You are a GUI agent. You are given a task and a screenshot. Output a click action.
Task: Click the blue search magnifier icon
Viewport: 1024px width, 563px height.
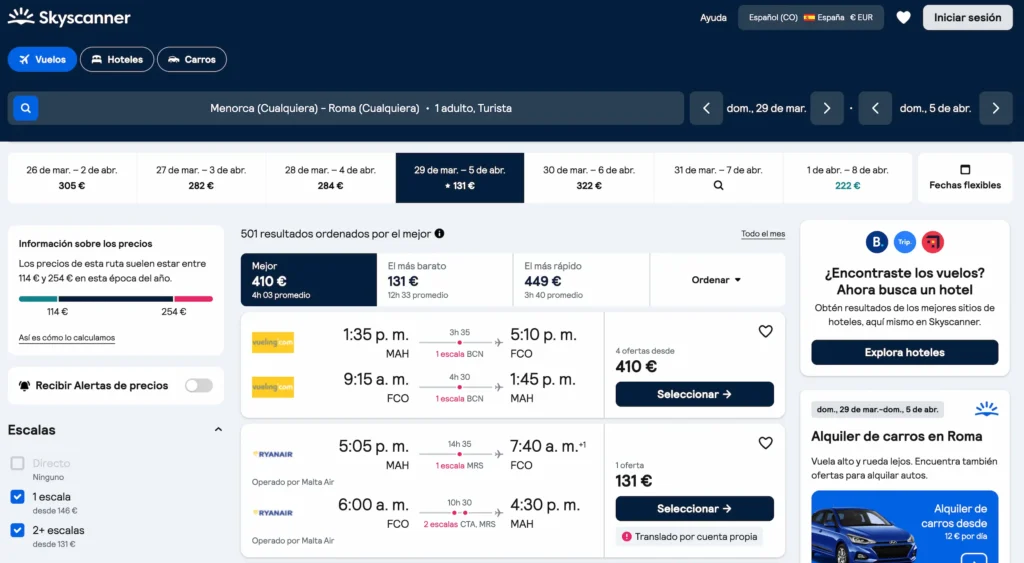point(25,108)
